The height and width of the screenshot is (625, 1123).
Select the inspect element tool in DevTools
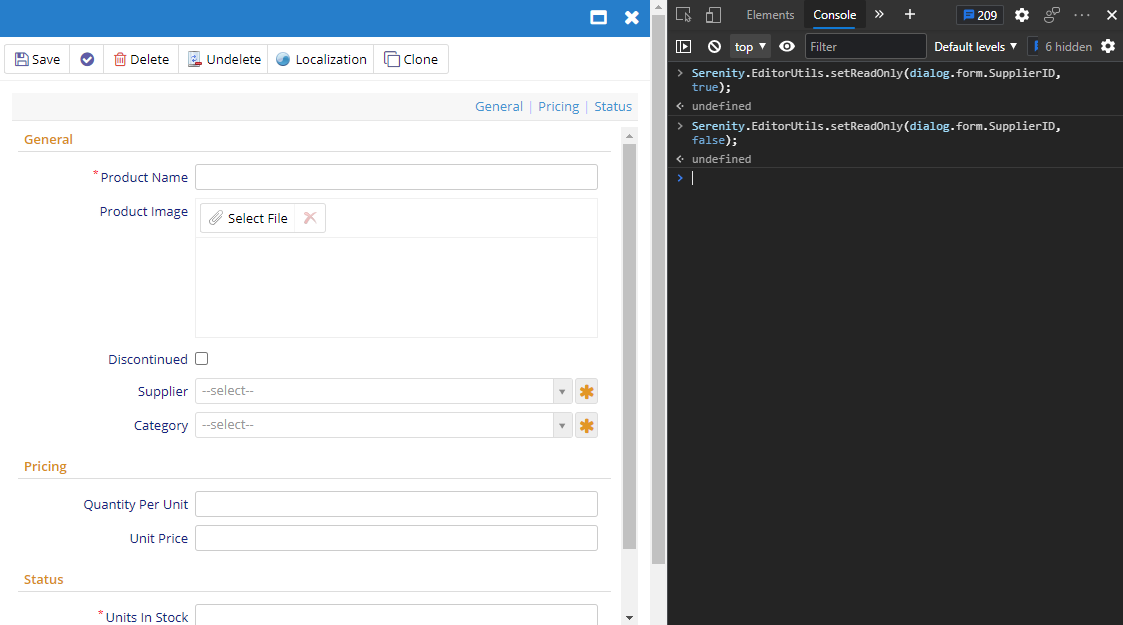pos(683,15)
